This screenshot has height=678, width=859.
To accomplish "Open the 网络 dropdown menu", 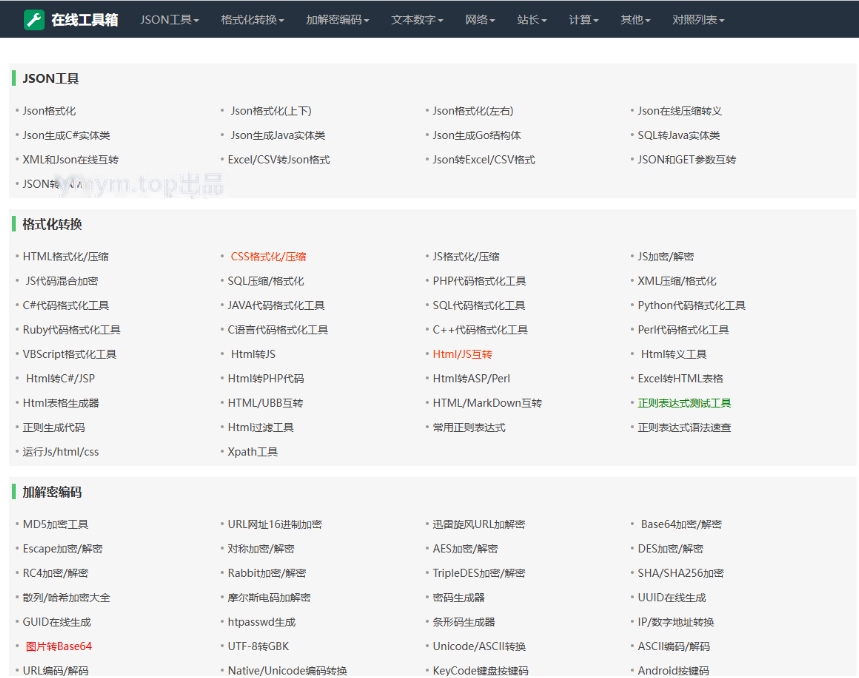I will tap(480, 20).
